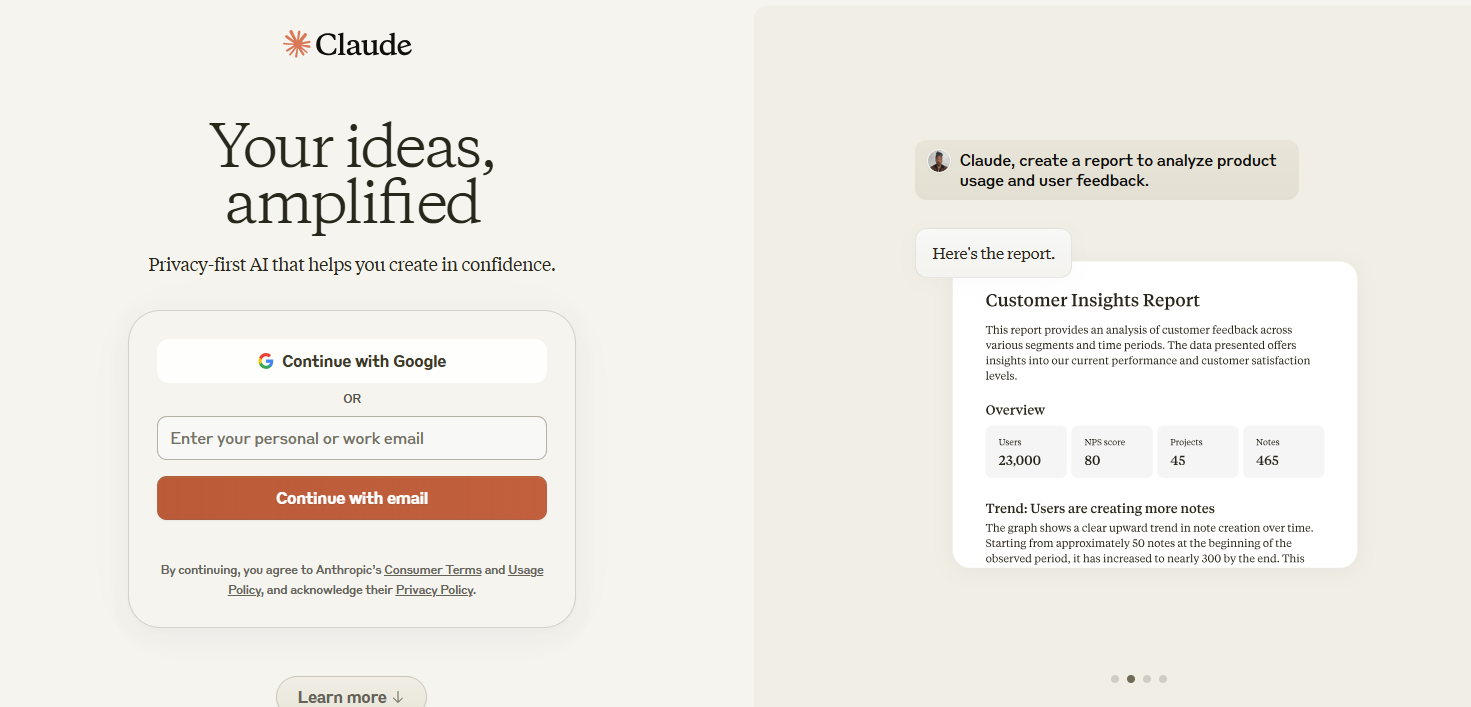This screenshot has height=707, width=1471.
Task: Jump to the third carousel slide dot
Action: 1147,679
